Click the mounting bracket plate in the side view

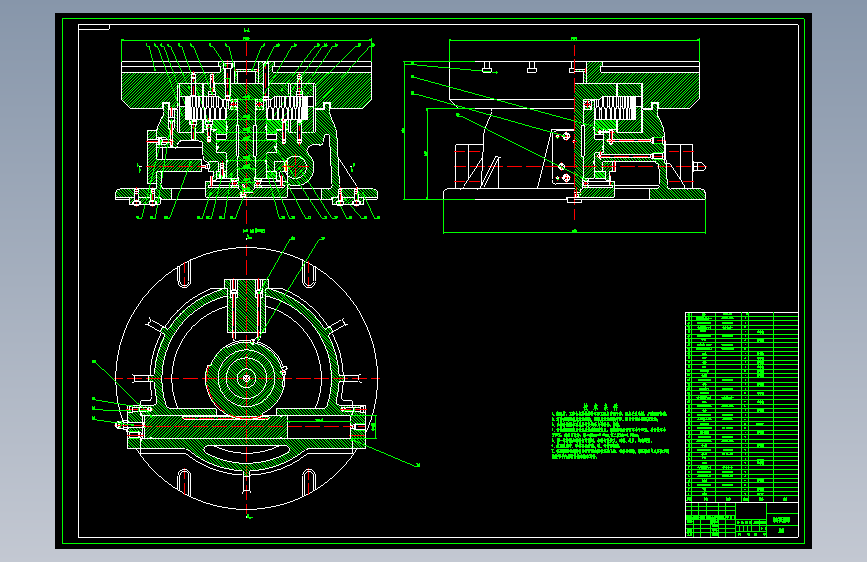pos(563,157)
